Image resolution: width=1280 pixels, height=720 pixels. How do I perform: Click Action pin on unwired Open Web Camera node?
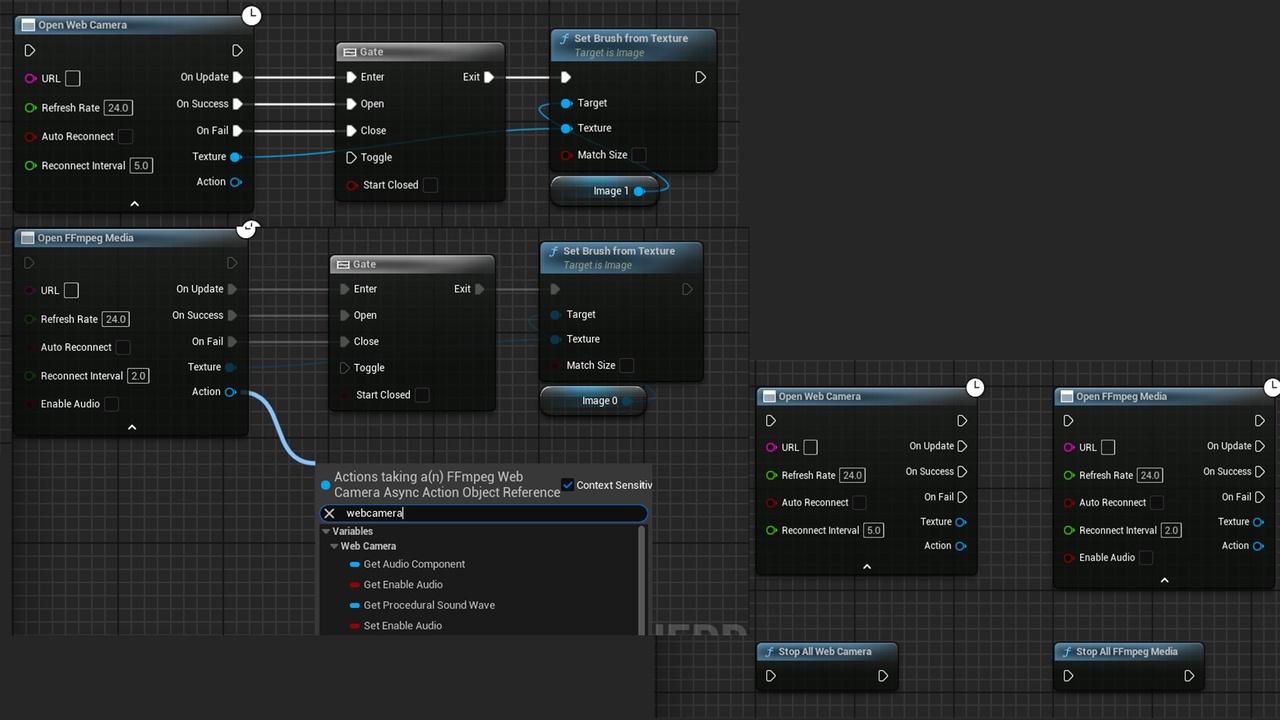(x=961, y=546)
